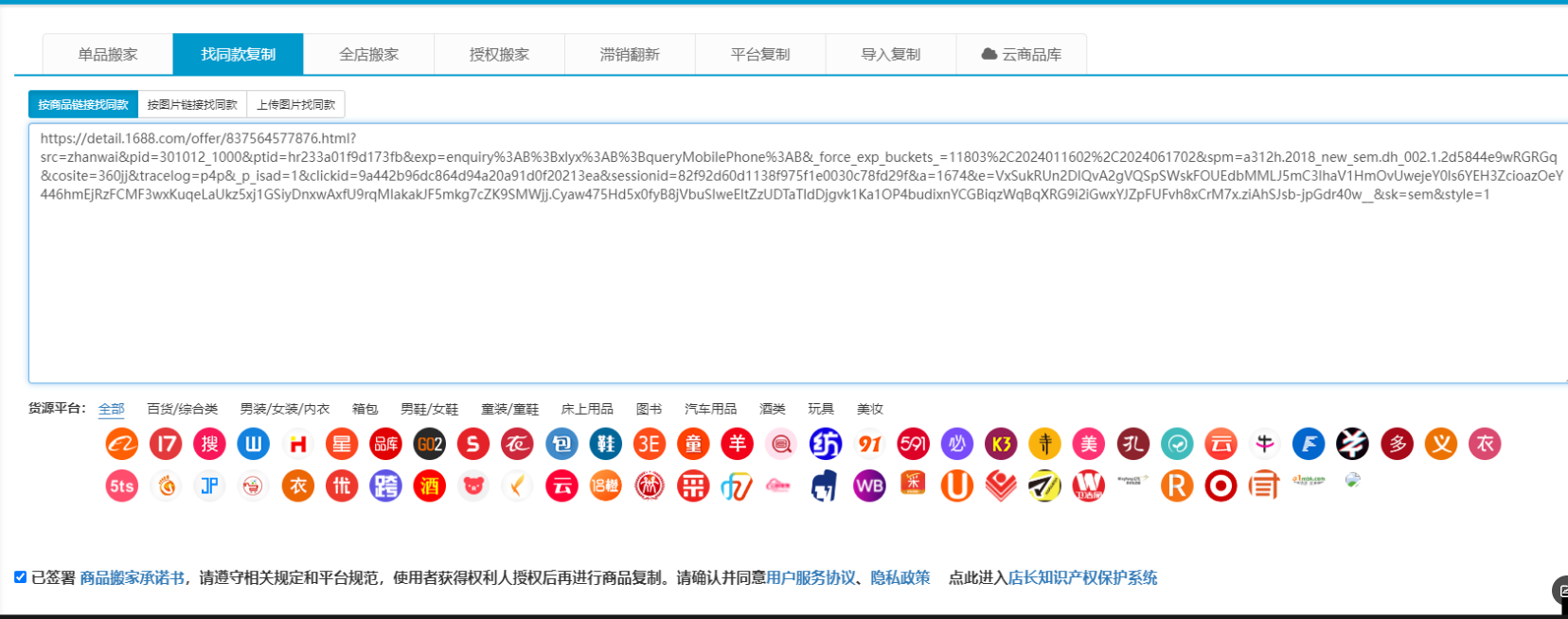Screen dimensions: 1568x619
Task: Choose the 91 platform icon
Action: [869, 444]
